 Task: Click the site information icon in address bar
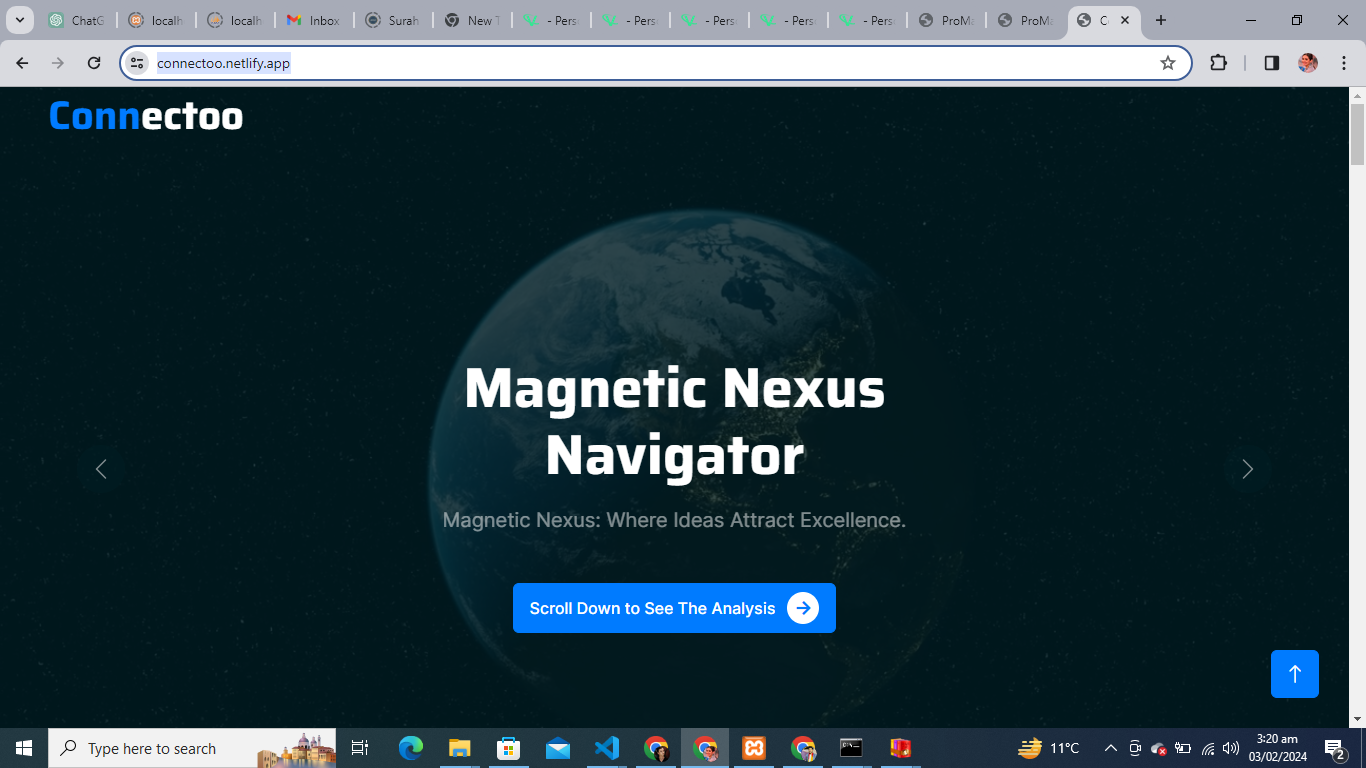pos(138,63)
